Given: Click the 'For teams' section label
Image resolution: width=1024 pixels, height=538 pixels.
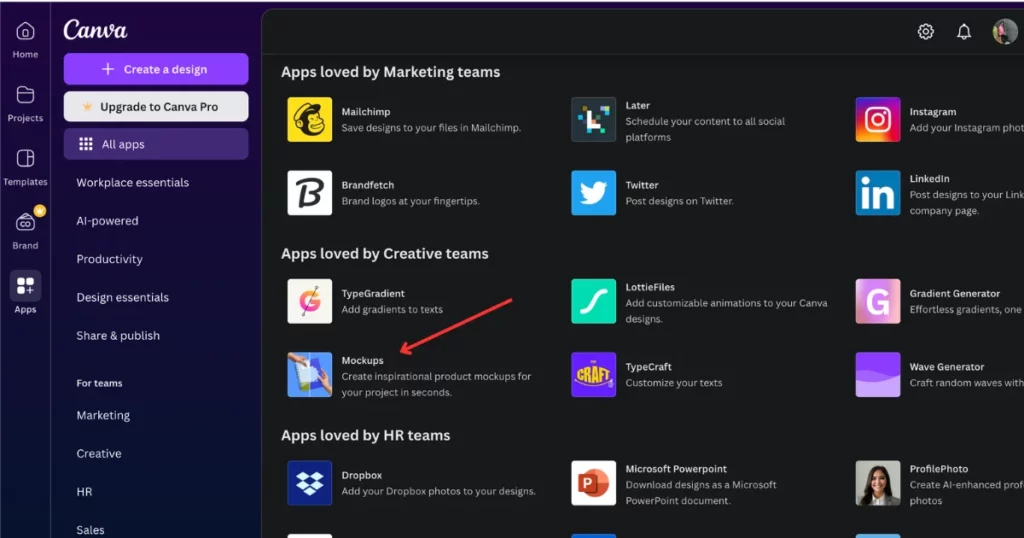Looking at the screenshot, I should point(99,383).
